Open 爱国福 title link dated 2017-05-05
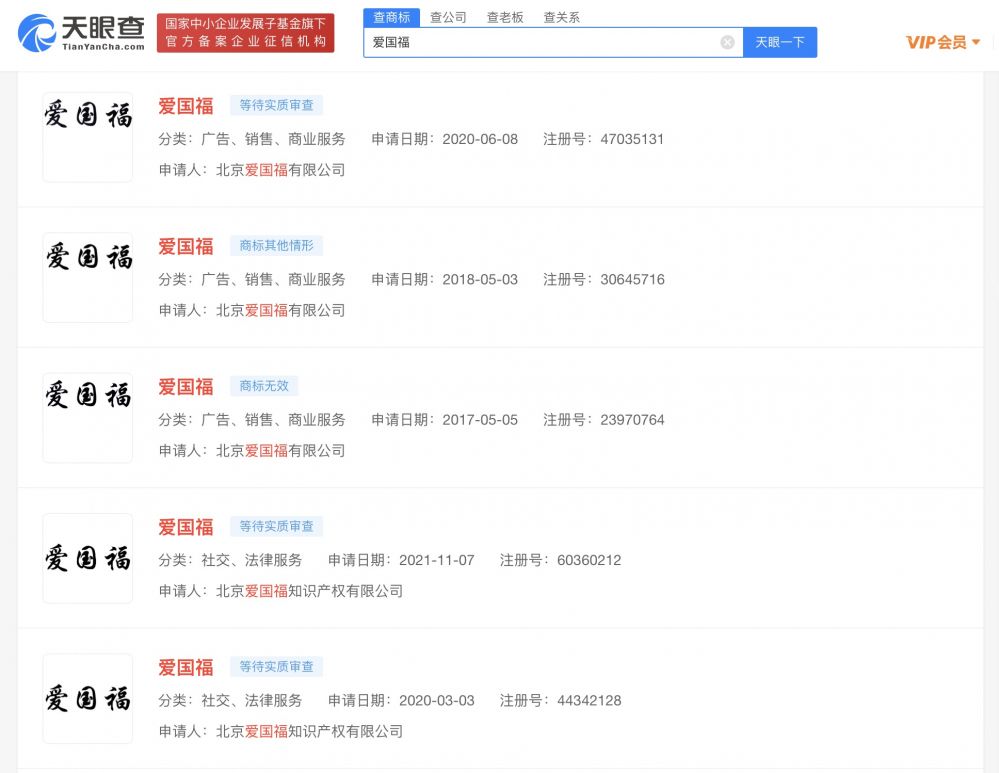The image size is (999, 773). click(185, 386)
